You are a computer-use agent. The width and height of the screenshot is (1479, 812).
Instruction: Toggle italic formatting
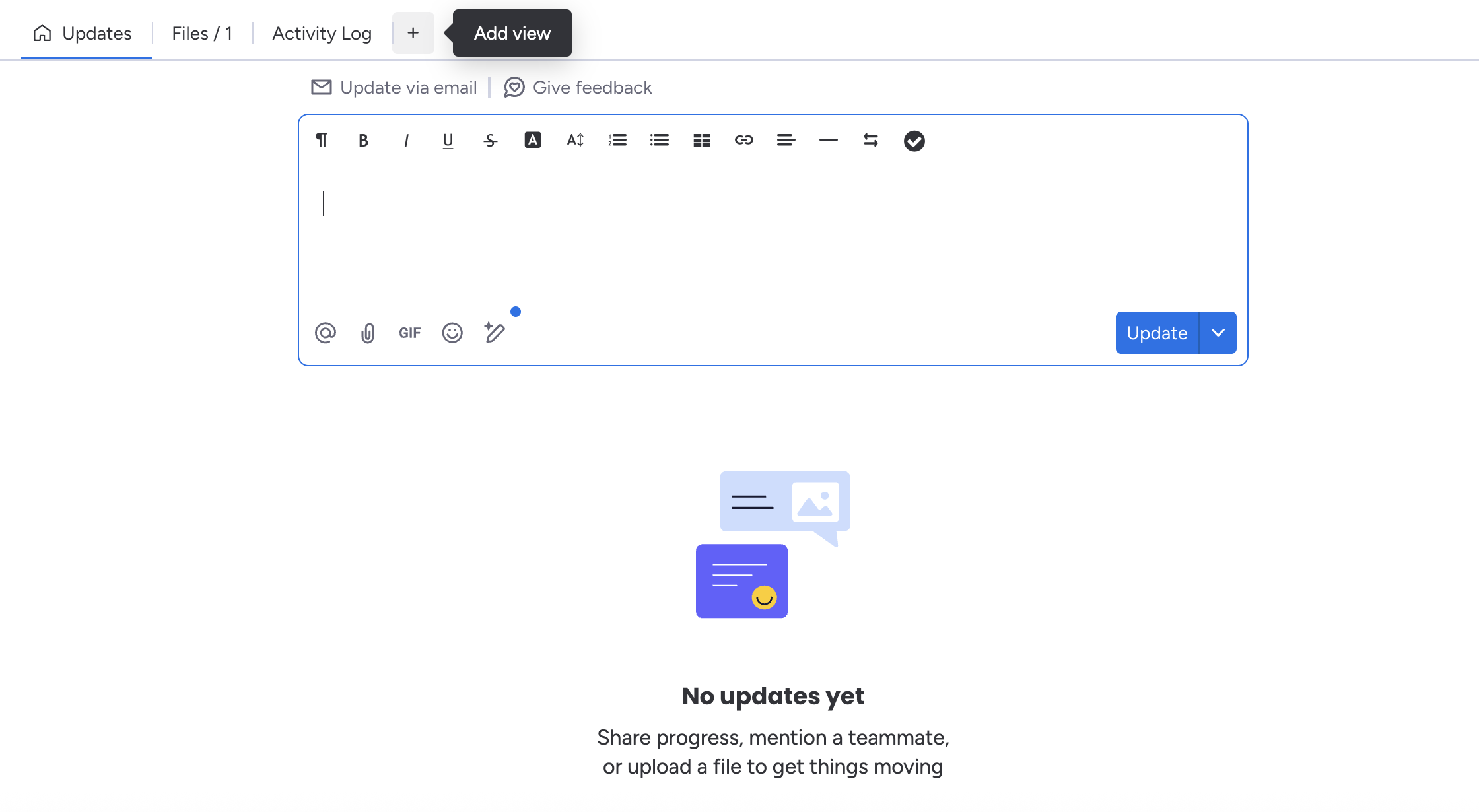(x=405, y=140)
